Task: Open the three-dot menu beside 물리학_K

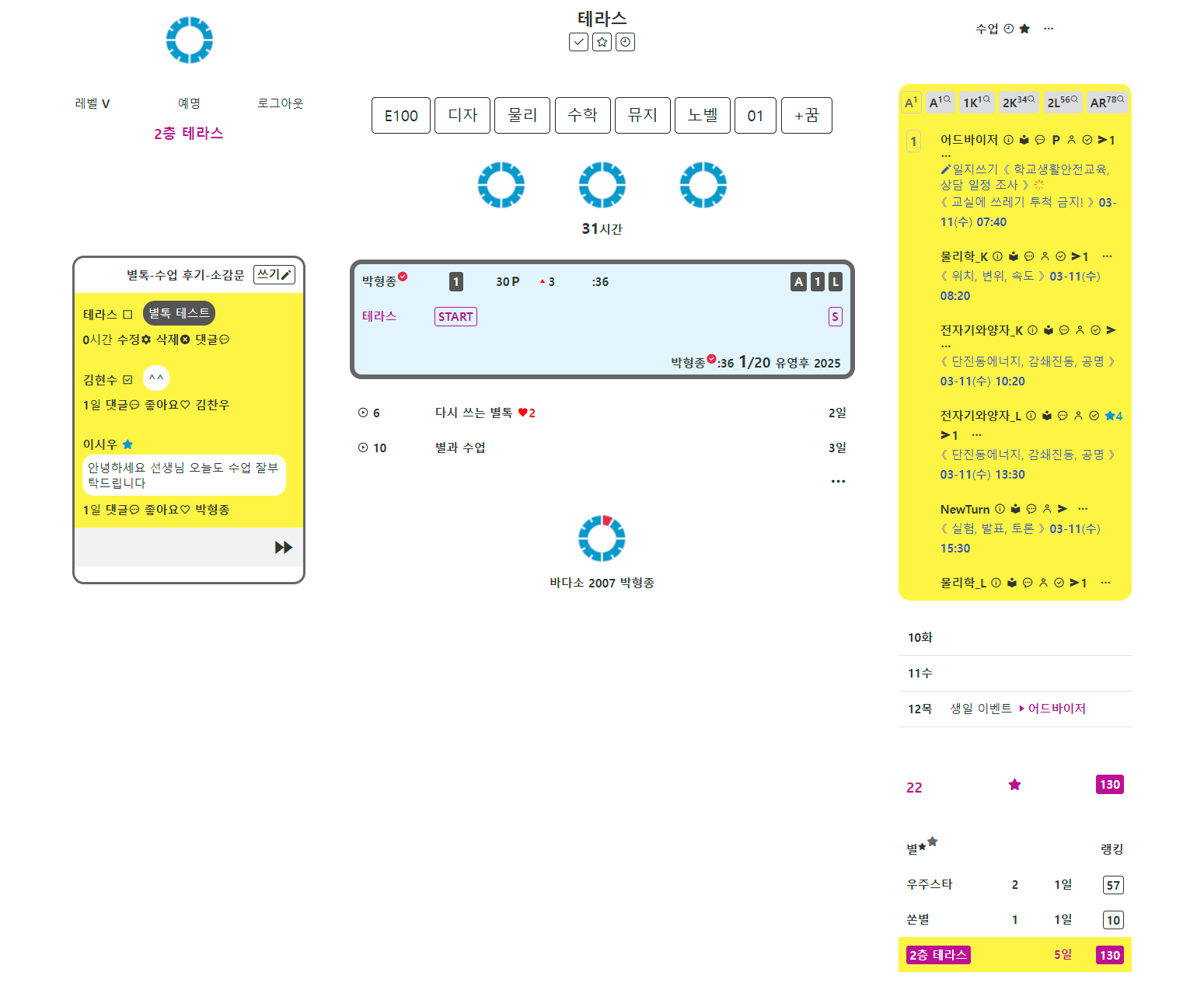Action: (x=1107, y=256)
